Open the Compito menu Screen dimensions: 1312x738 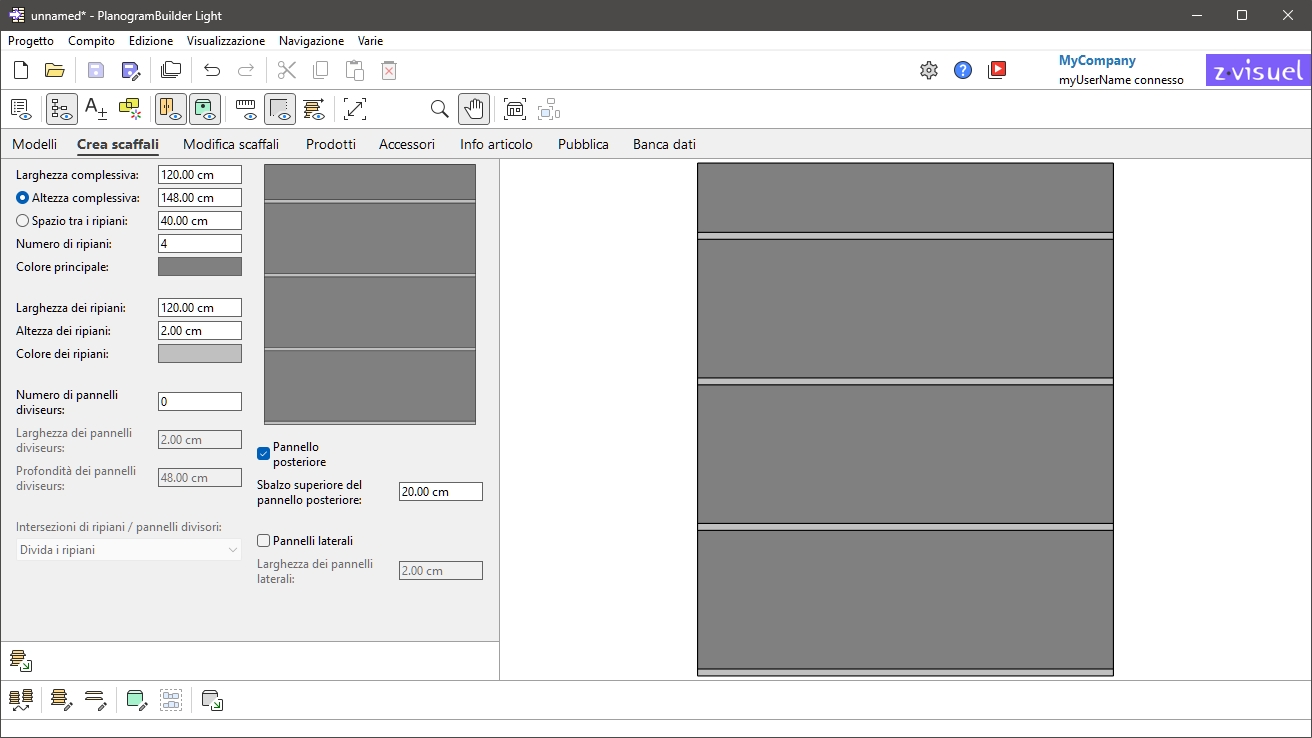pyautogui.click(x=91, y=41)
